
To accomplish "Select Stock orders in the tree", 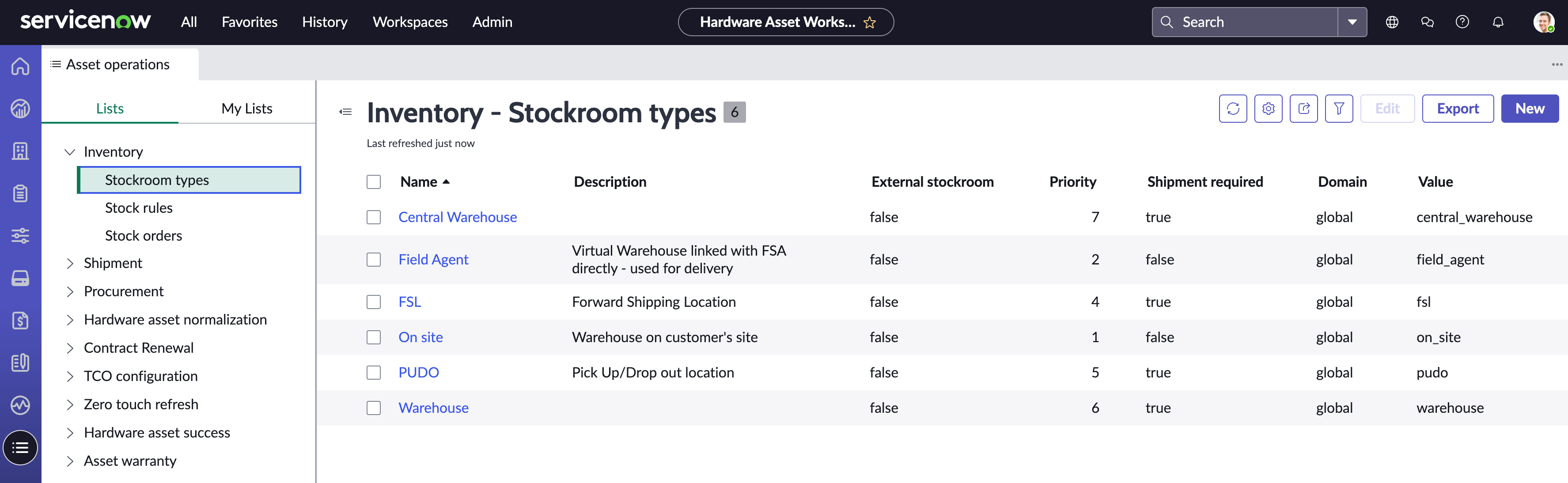I will [143, 236].
